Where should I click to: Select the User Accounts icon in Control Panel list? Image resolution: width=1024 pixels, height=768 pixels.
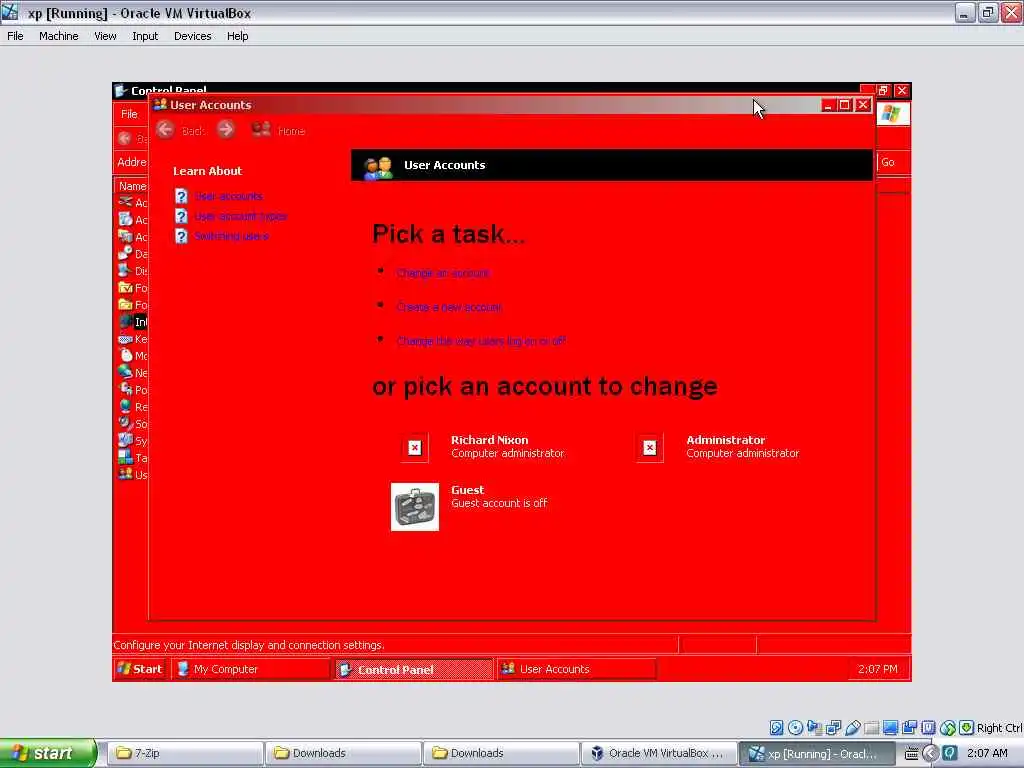(125, 475)
